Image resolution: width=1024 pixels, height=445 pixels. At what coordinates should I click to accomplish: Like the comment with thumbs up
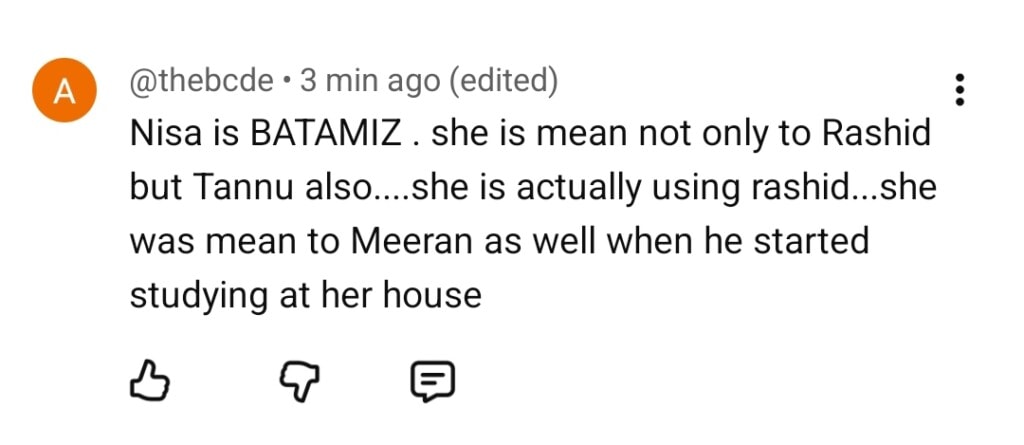coord(149,379)
